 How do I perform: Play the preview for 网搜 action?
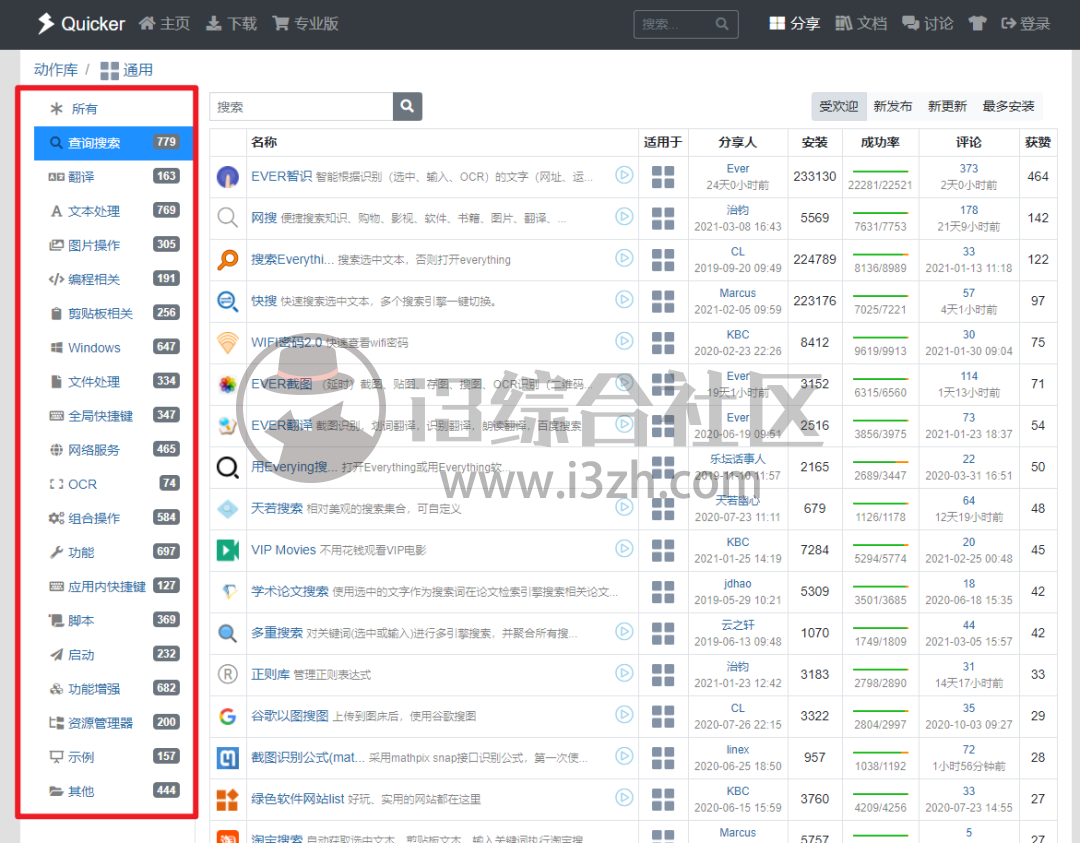[624, 216]
